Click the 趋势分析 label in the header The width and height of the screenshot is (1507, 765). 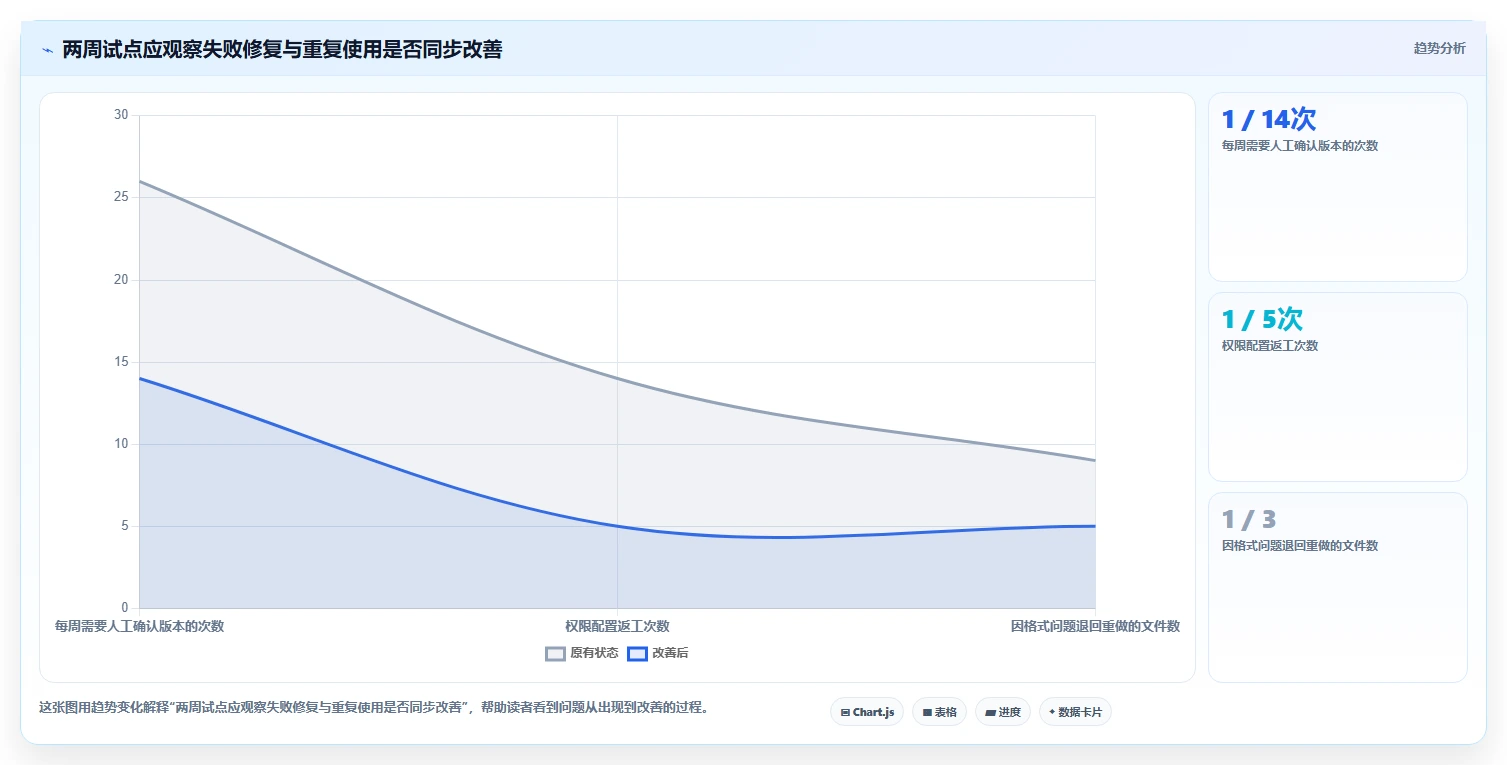1439,48
